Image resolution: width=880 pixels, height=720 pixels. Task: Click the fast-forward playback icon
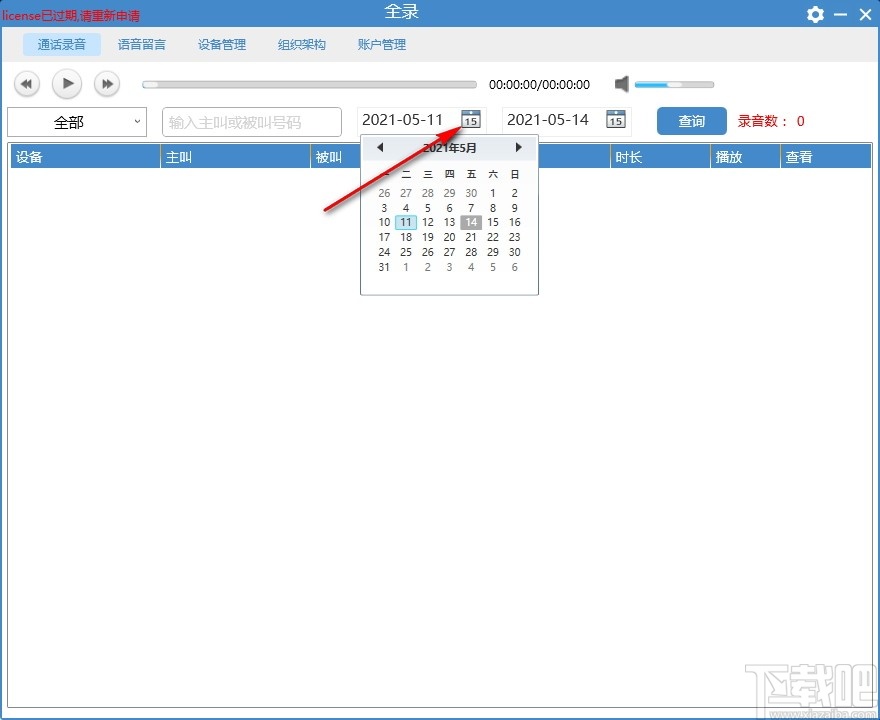(x=106, y=84)
